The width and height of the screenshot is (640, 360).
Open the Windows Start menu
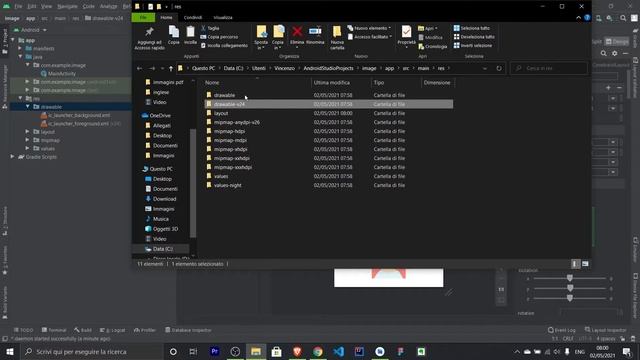click(x=9, y=351)
